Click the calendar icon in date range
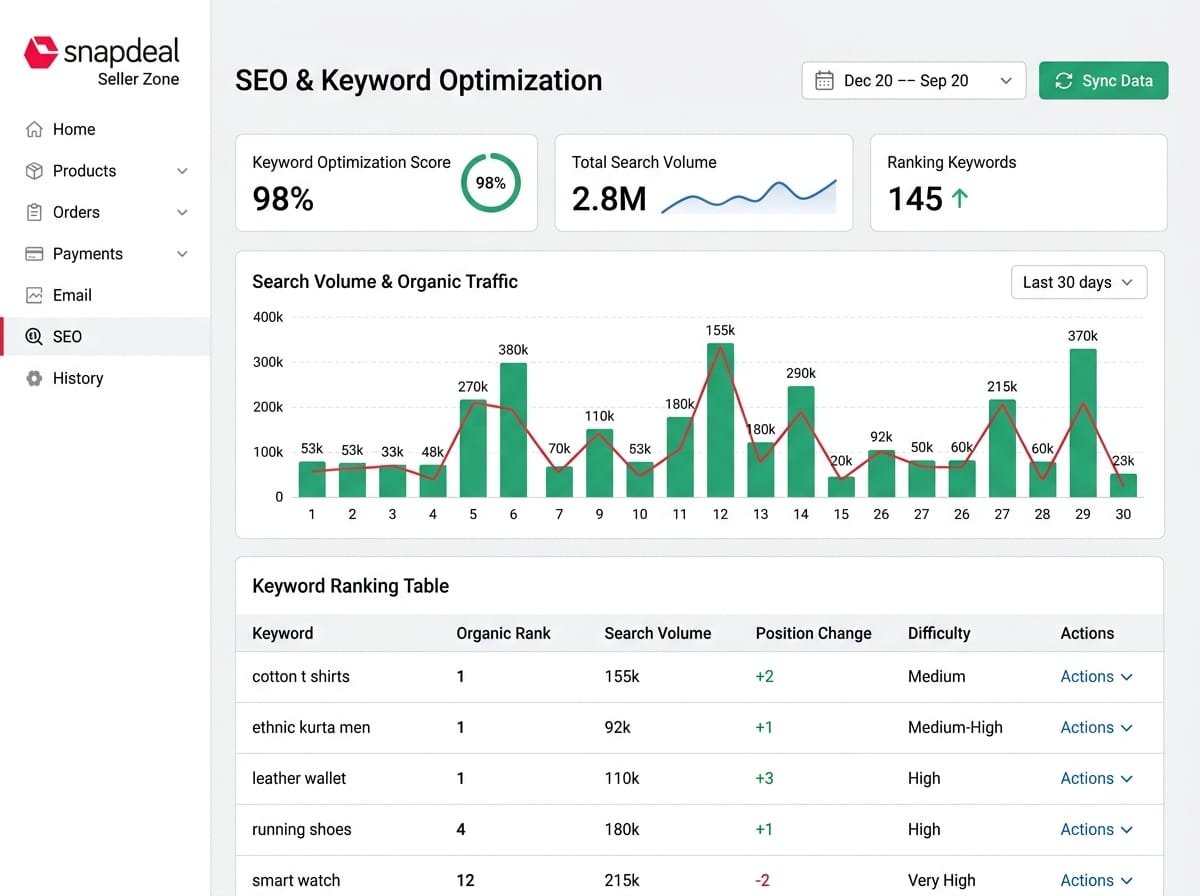The image size is (1200, 896). click(x=824, y=81)
